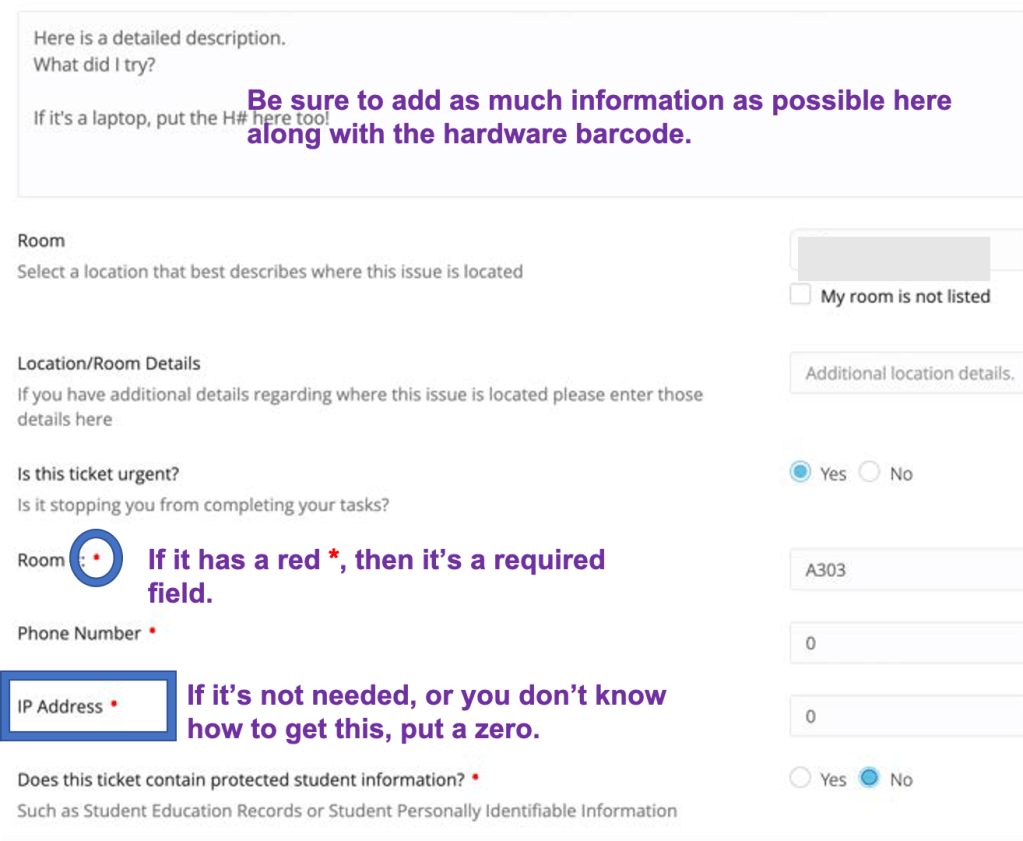Open the Room location dropdown
1023x841 pixels.
890,256
